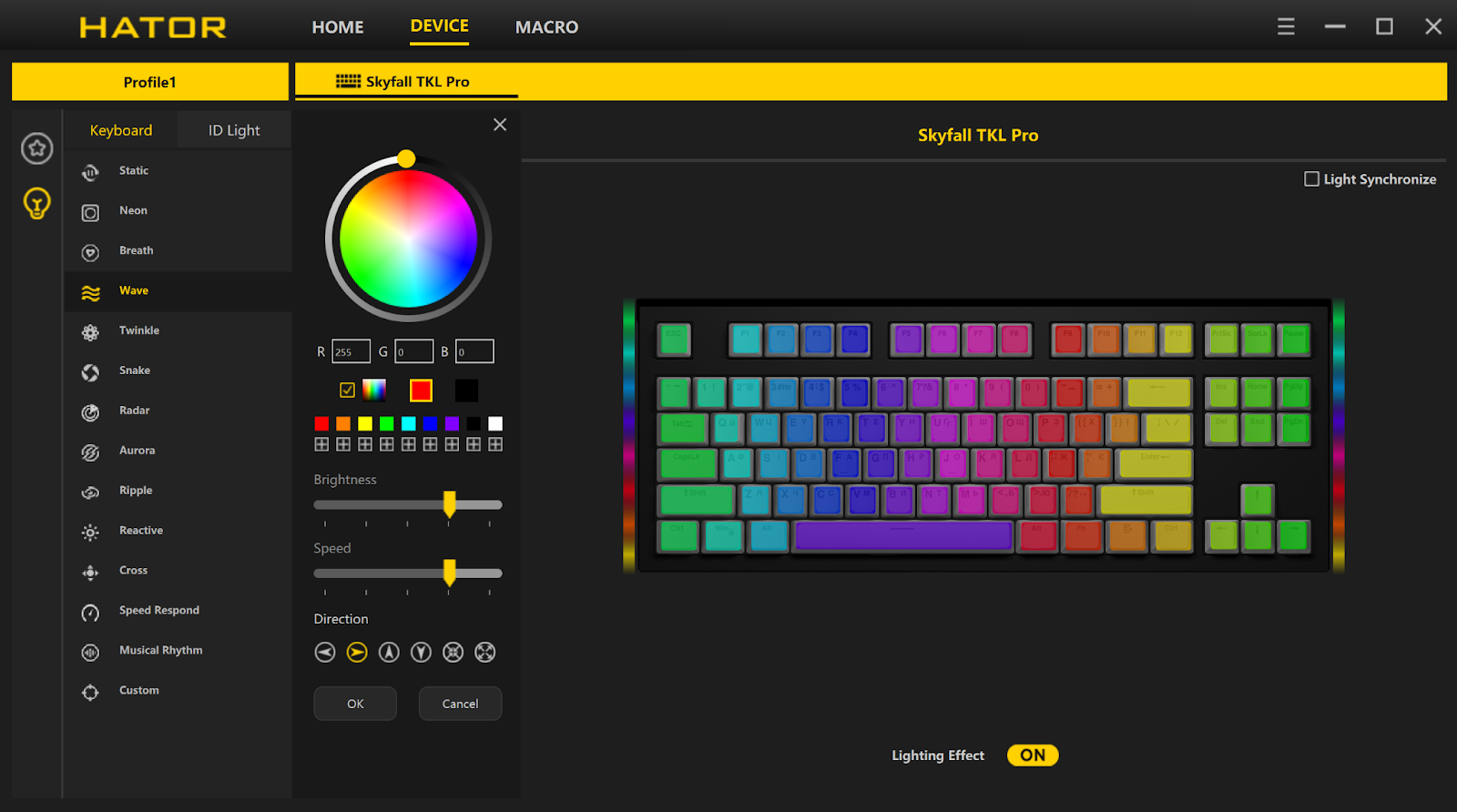Image resolution: width=1457 pixels, height=812 pixels.
Task: Click the G value input field
Action: click(413, 351)
